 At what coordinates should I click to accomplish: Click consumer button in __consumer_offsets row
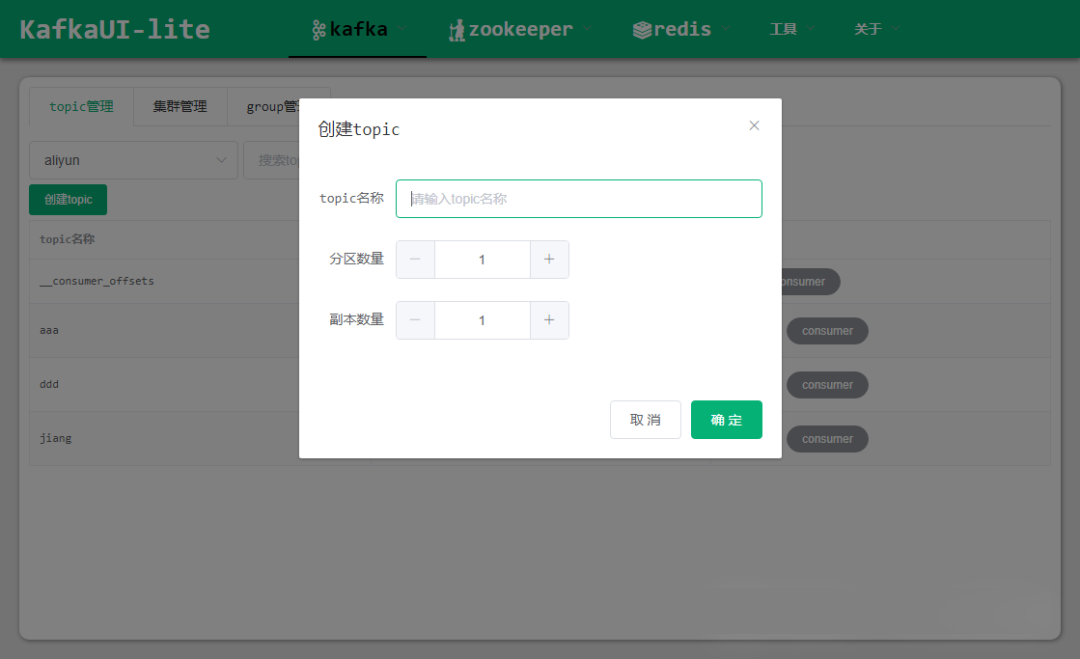811,282
